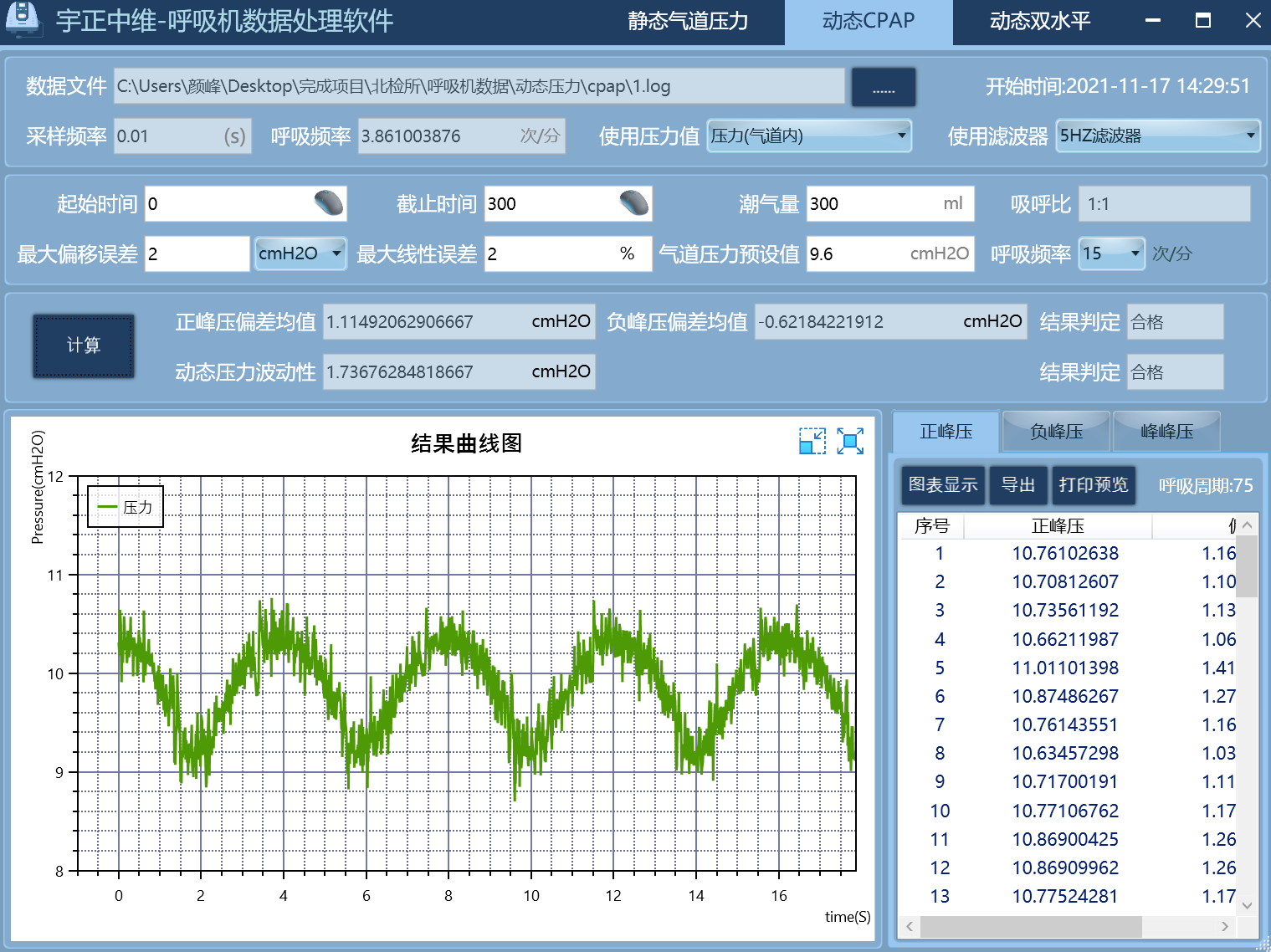This screenshot has width=1271, height=952.
Task: Click the chart restore-size icon
Action: point(812,442)
